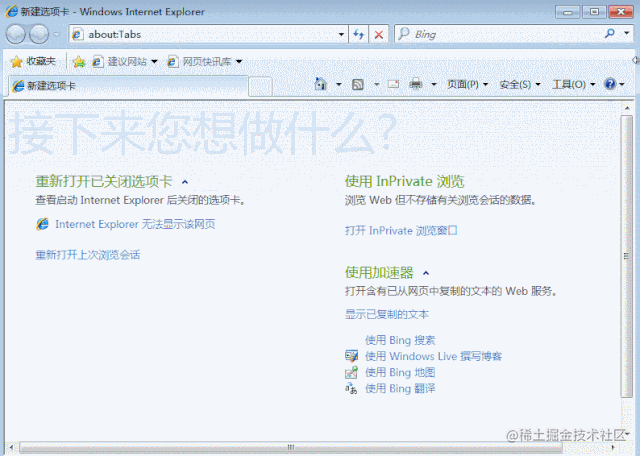Click the Back navigation button
Screen dimensions: 640x456
pyautogui.click(x=16, y=34)
